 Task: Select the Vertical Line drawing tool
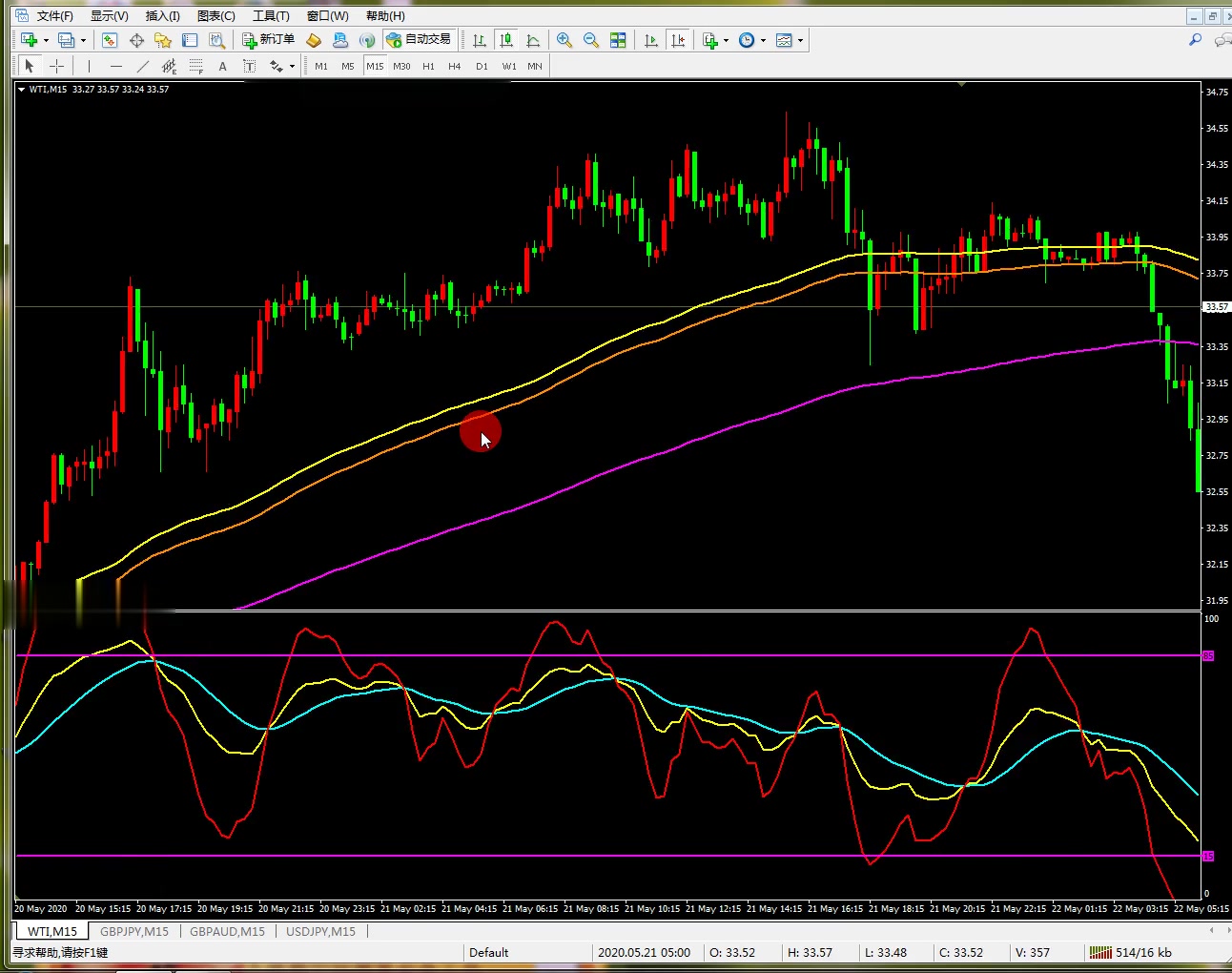(x=89, y=66)
